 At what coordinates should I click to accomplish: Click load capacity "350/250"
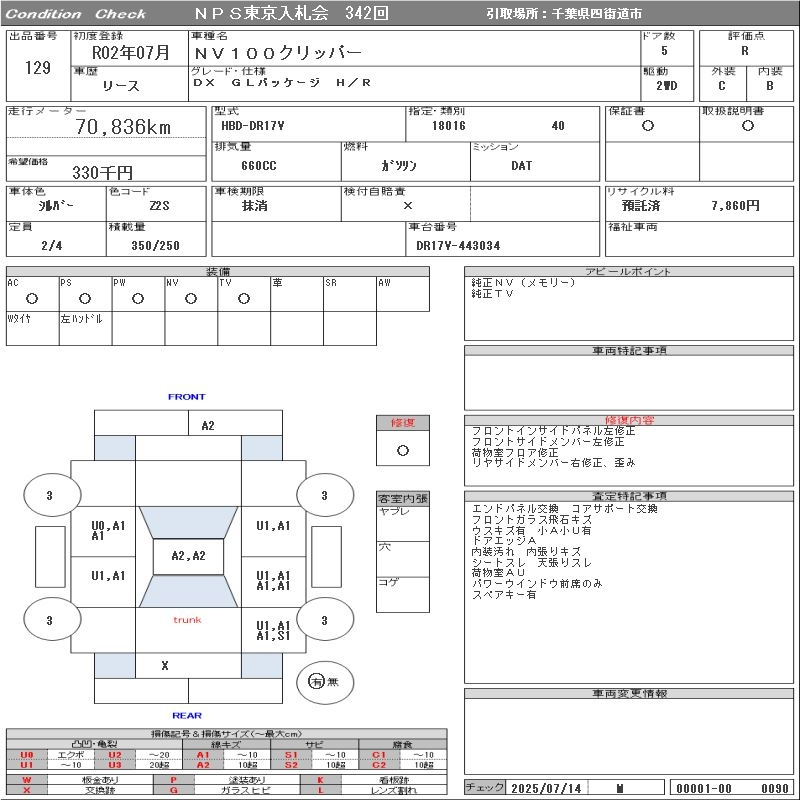coord(156,245)
